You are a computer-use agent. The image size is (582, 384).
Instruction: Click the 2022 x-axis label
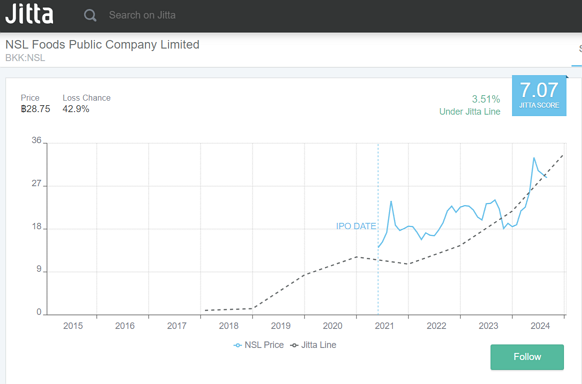pos(436,326)
